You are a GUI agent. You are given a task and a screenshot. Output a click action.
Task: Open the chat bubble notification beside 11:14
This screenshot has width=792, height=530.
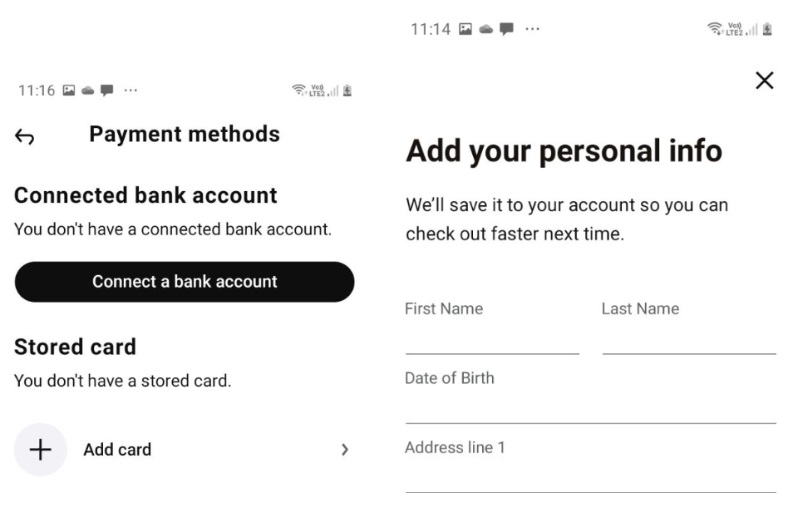(506, 29)
